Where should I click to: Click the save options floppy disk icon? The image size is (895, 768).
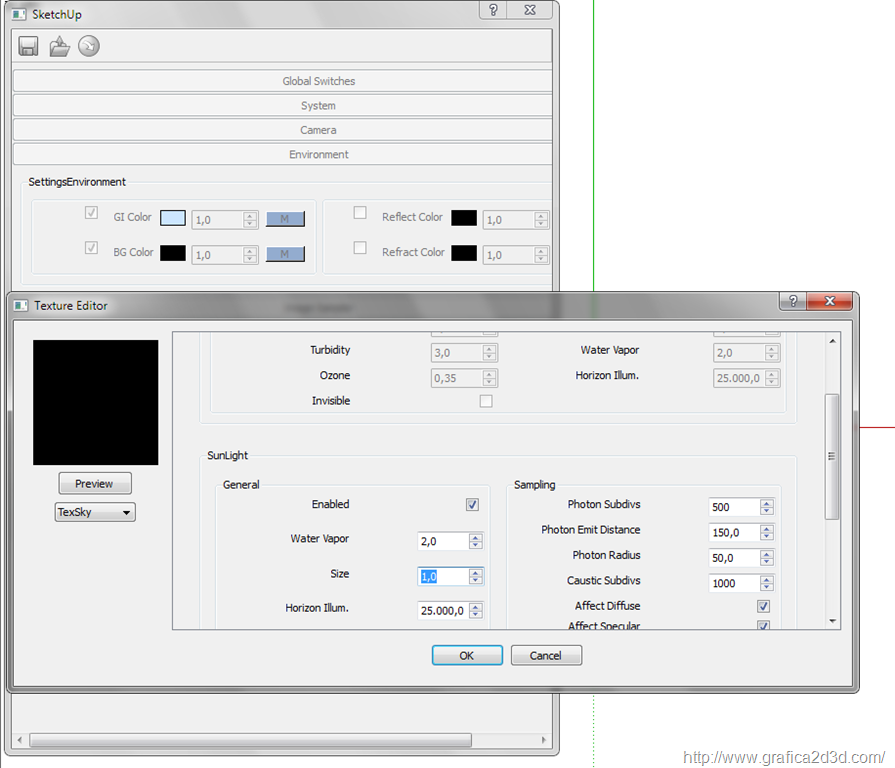28,46
